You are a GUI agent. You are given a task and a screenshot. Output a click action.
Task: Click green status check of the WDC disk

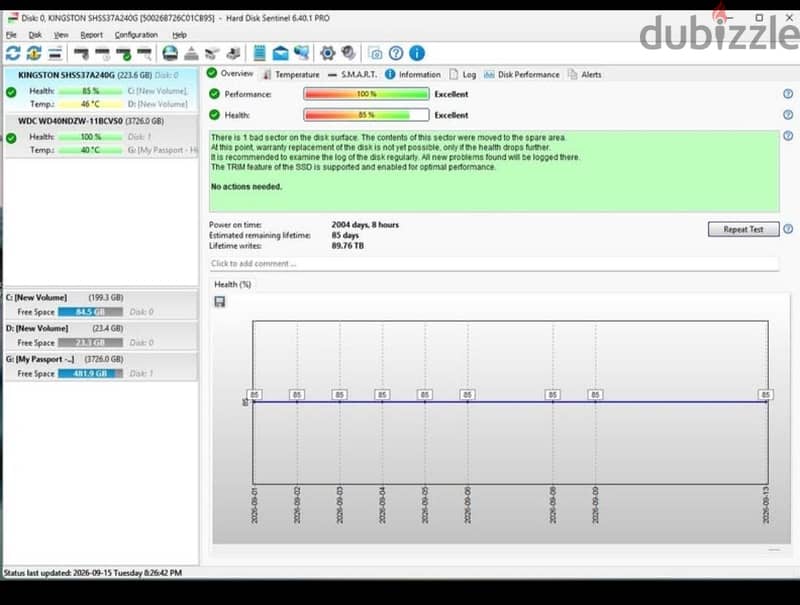11,138
